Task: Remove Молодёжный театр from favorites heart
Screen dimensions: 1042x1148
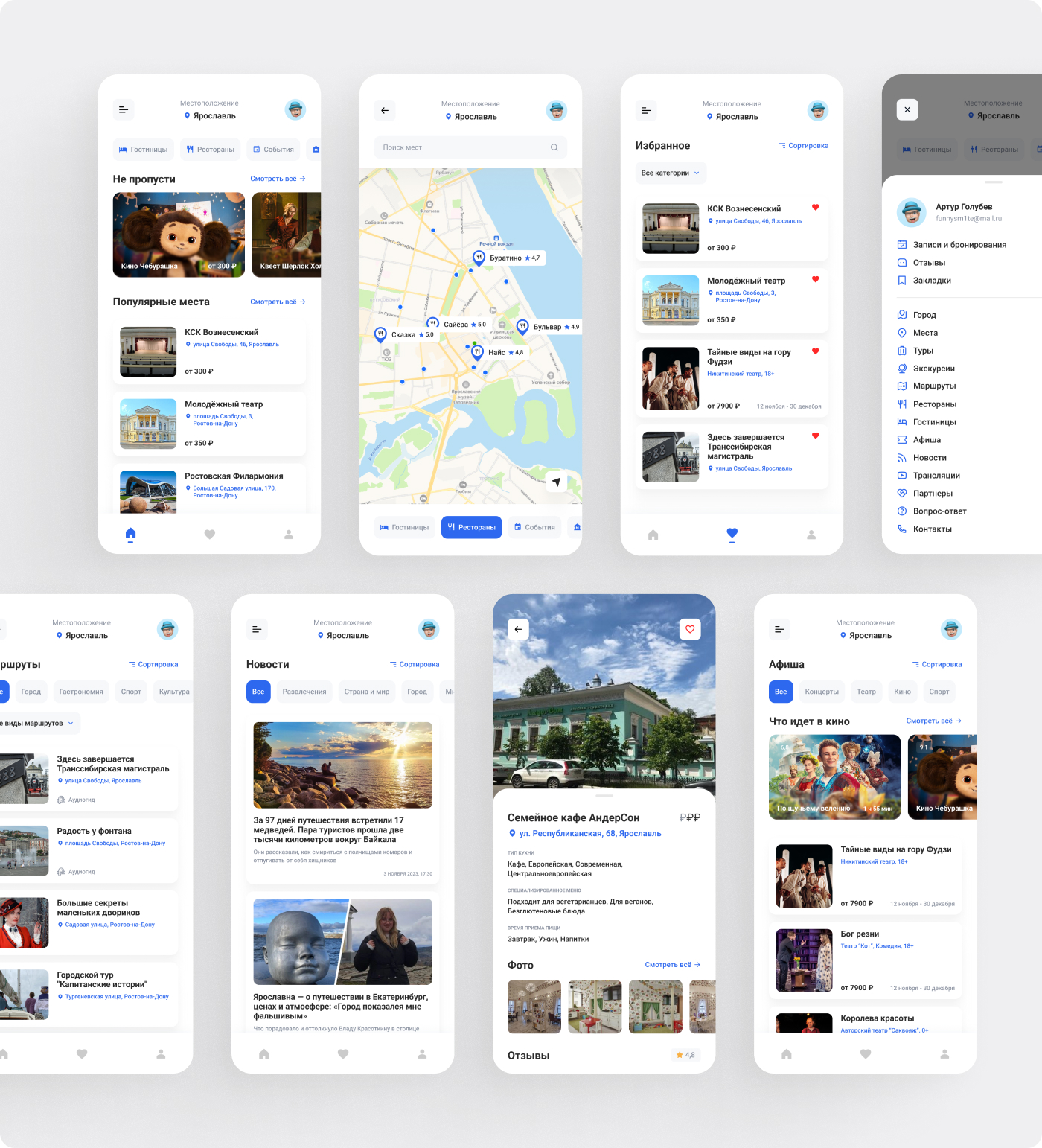Action: (815, 280)
